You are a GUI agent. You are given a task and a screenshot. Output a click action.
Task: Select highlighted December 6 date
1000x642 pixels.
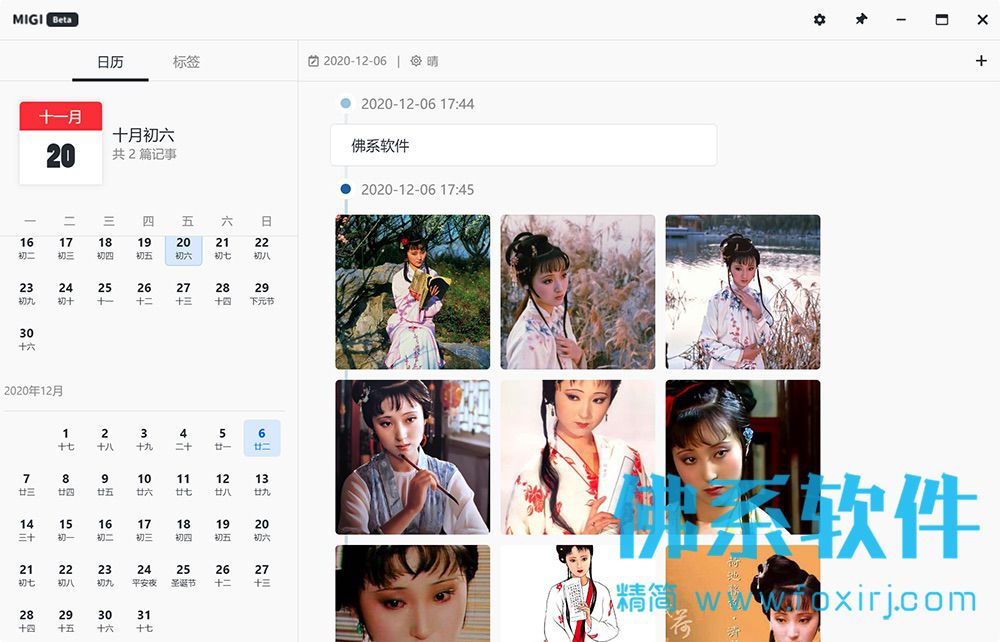pyautogui.click(x=262, y=439)
